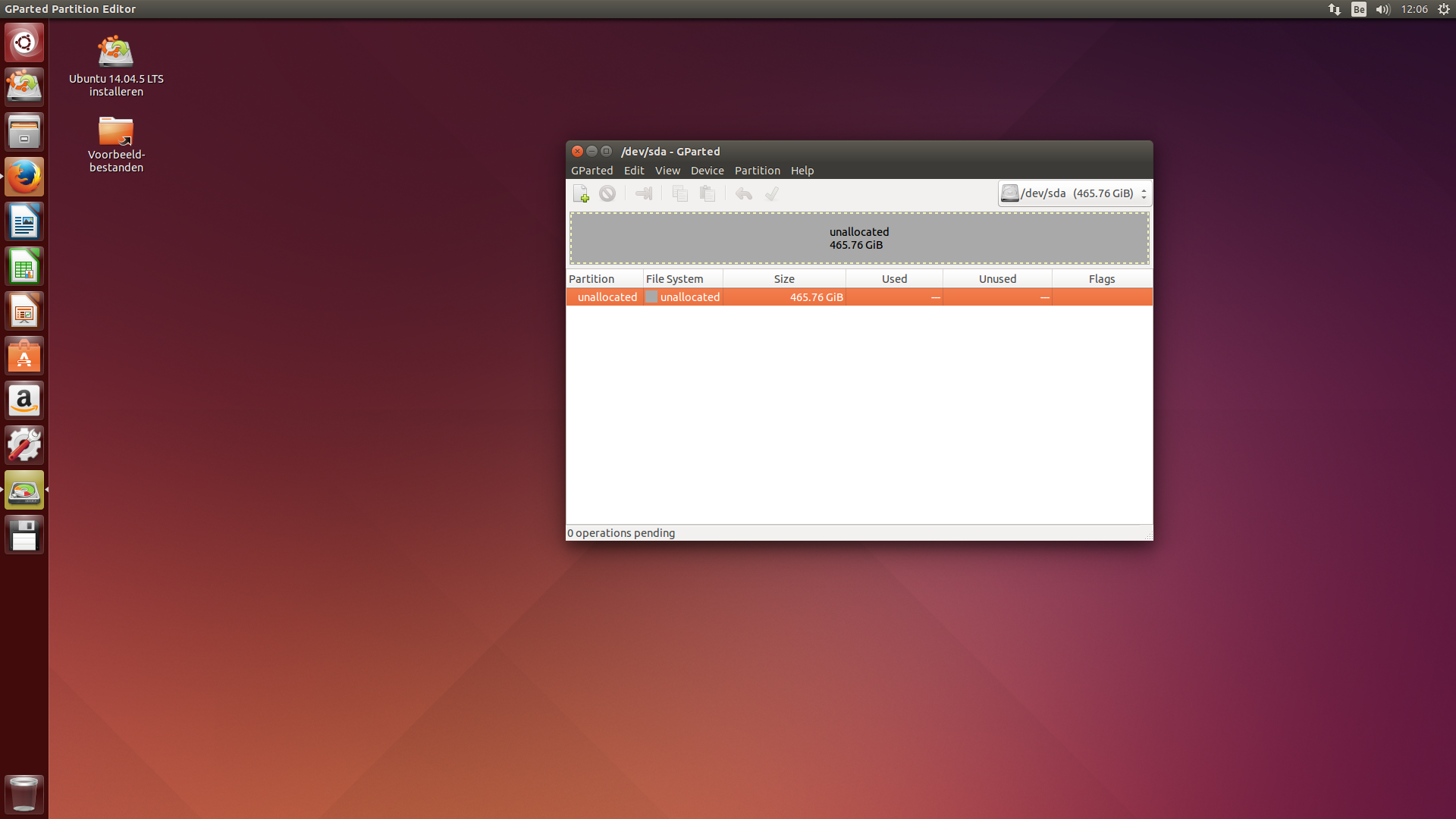The image size is (1456, 819).
Task: Expand the View menu
Action: point(667,171)
